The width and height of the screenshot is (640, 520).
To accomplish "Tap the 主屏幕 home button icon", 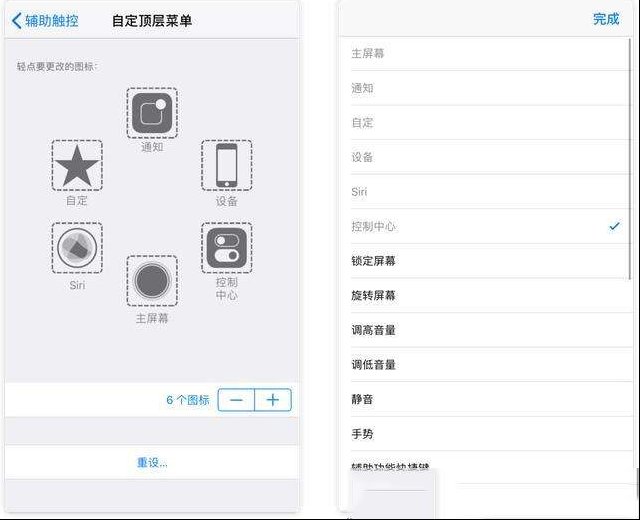I will point(152,281).
